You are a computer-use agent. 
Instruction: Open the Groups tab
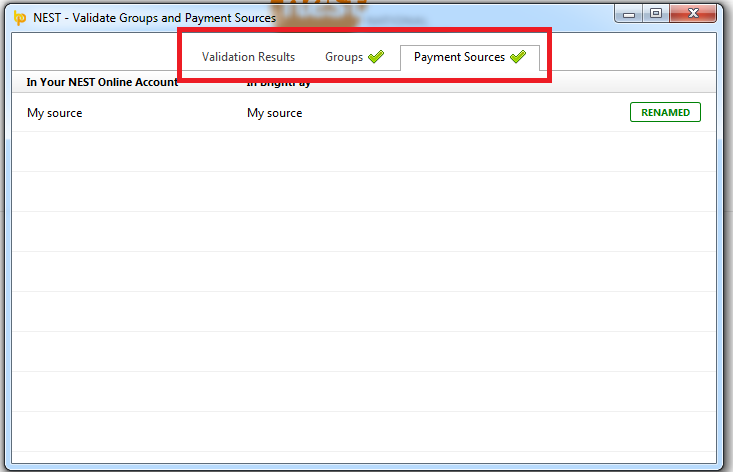(x=344, y=57)
